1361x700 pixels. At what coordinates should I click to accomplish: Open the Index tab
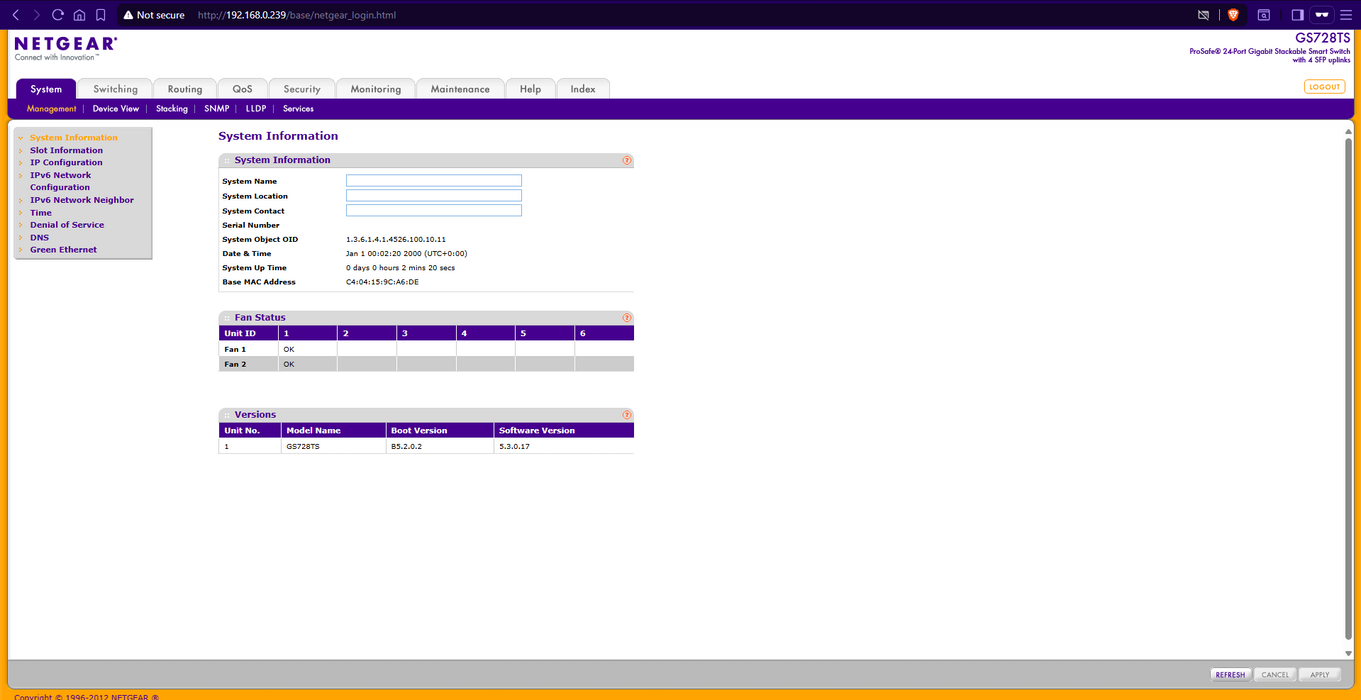(583, 89)
